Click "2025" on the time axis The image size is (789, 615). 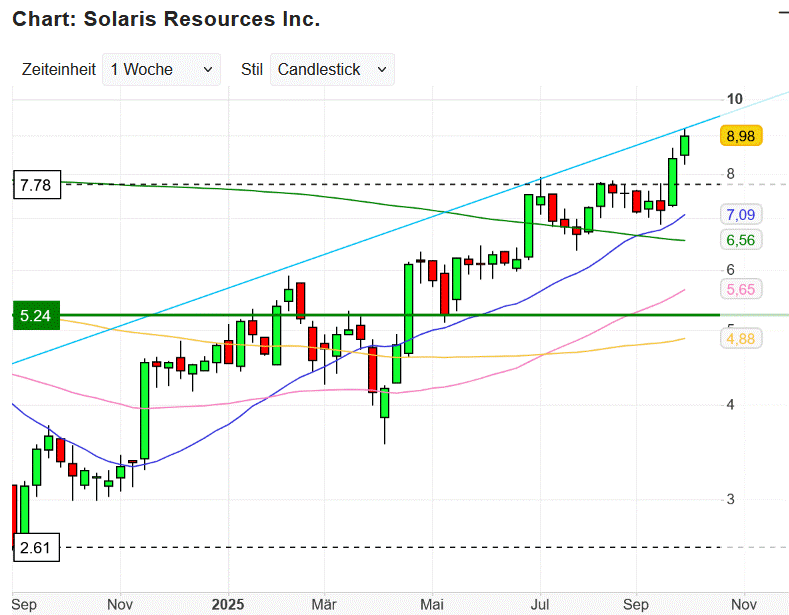(x=227, y=605)
